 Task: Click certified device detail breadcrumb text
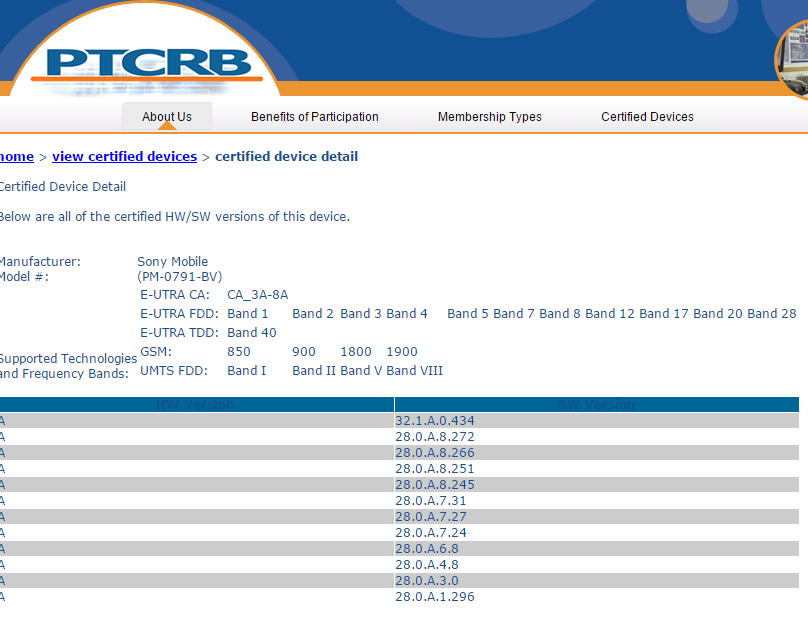click(x=287, y=157)
